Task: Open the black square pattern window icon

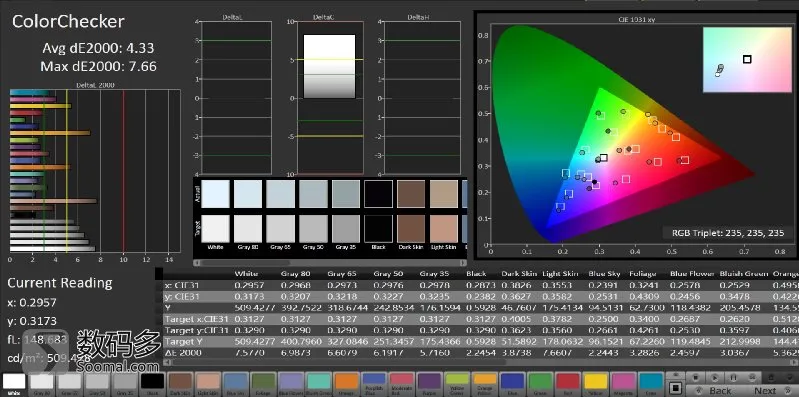Action: (x=675, y=388)
